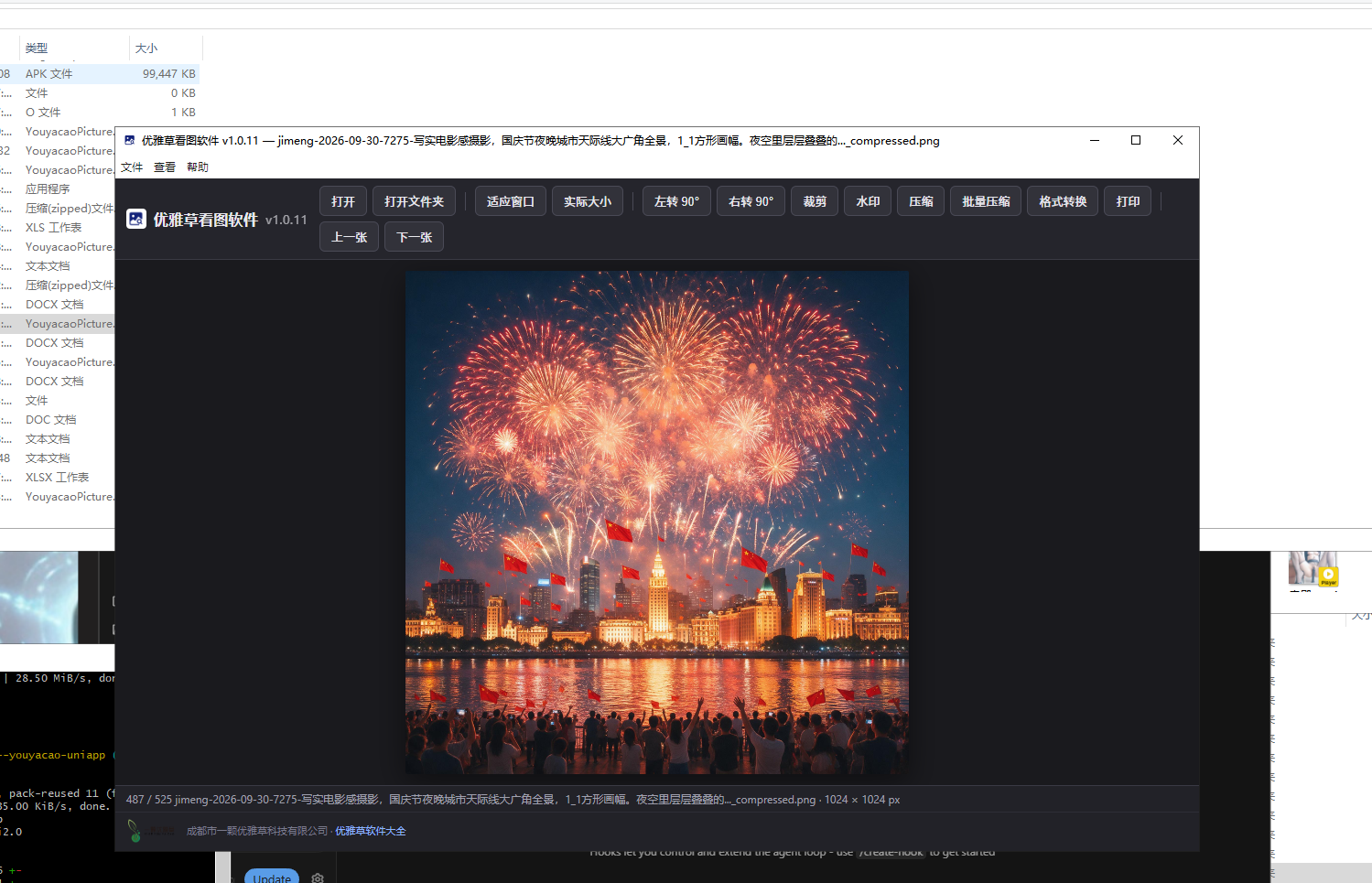Open the 文件 menu
This screenshot has height=883, width=1372.
point(132,167)
